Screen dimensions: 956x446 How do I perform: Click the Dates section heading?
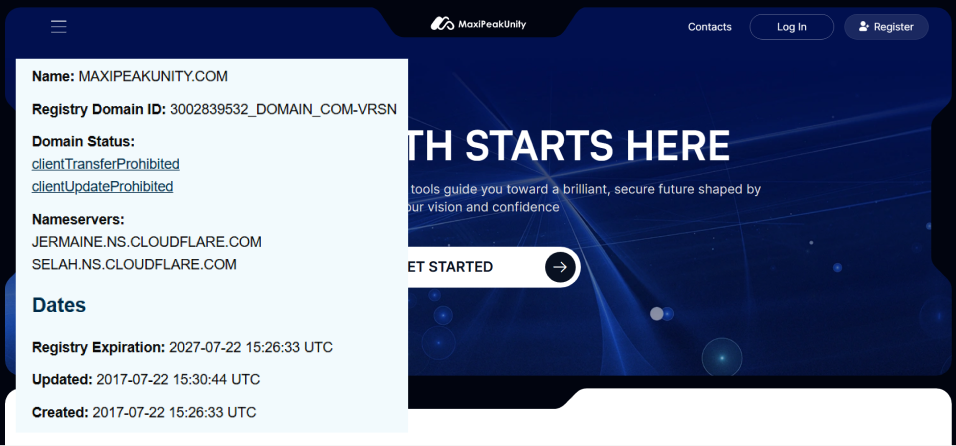59,305
